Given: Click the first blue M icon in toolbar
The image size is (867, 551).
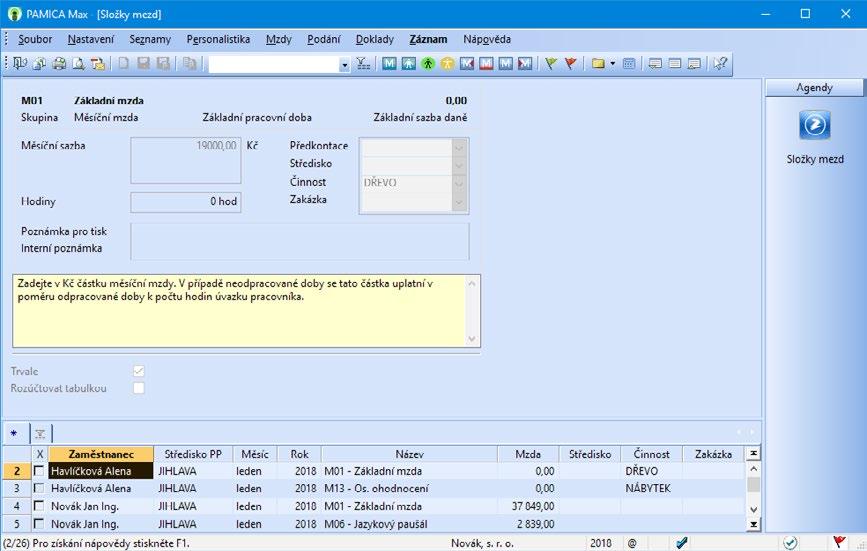Looking at the screenshot, I should pyautogui.click(x=389, y=64).
